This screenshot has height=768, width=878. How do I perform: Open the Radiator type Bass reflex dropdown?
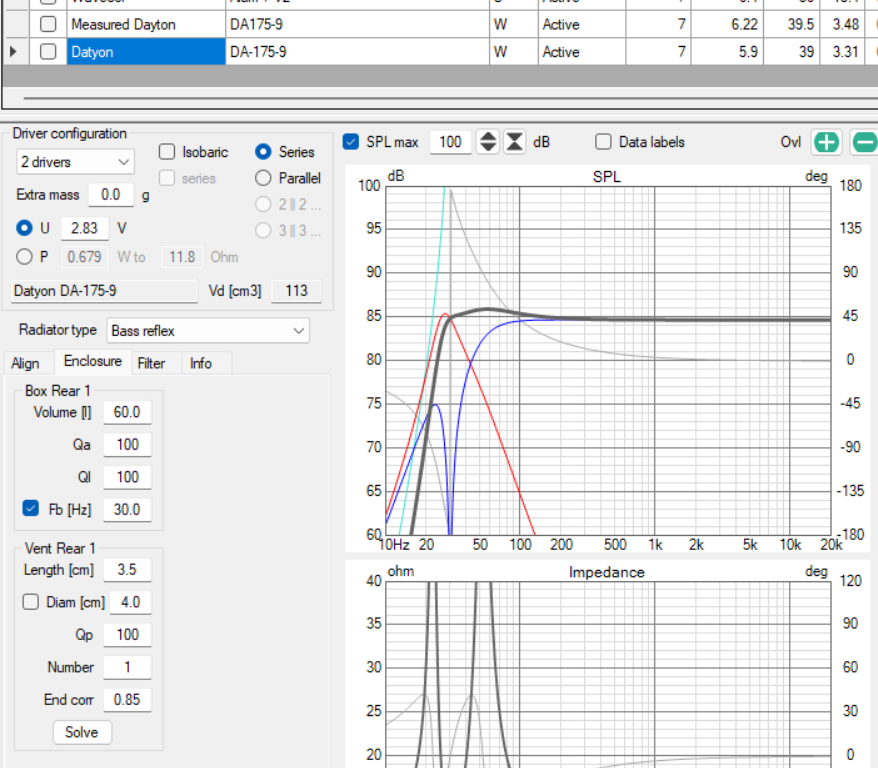[x=208, y=330]
